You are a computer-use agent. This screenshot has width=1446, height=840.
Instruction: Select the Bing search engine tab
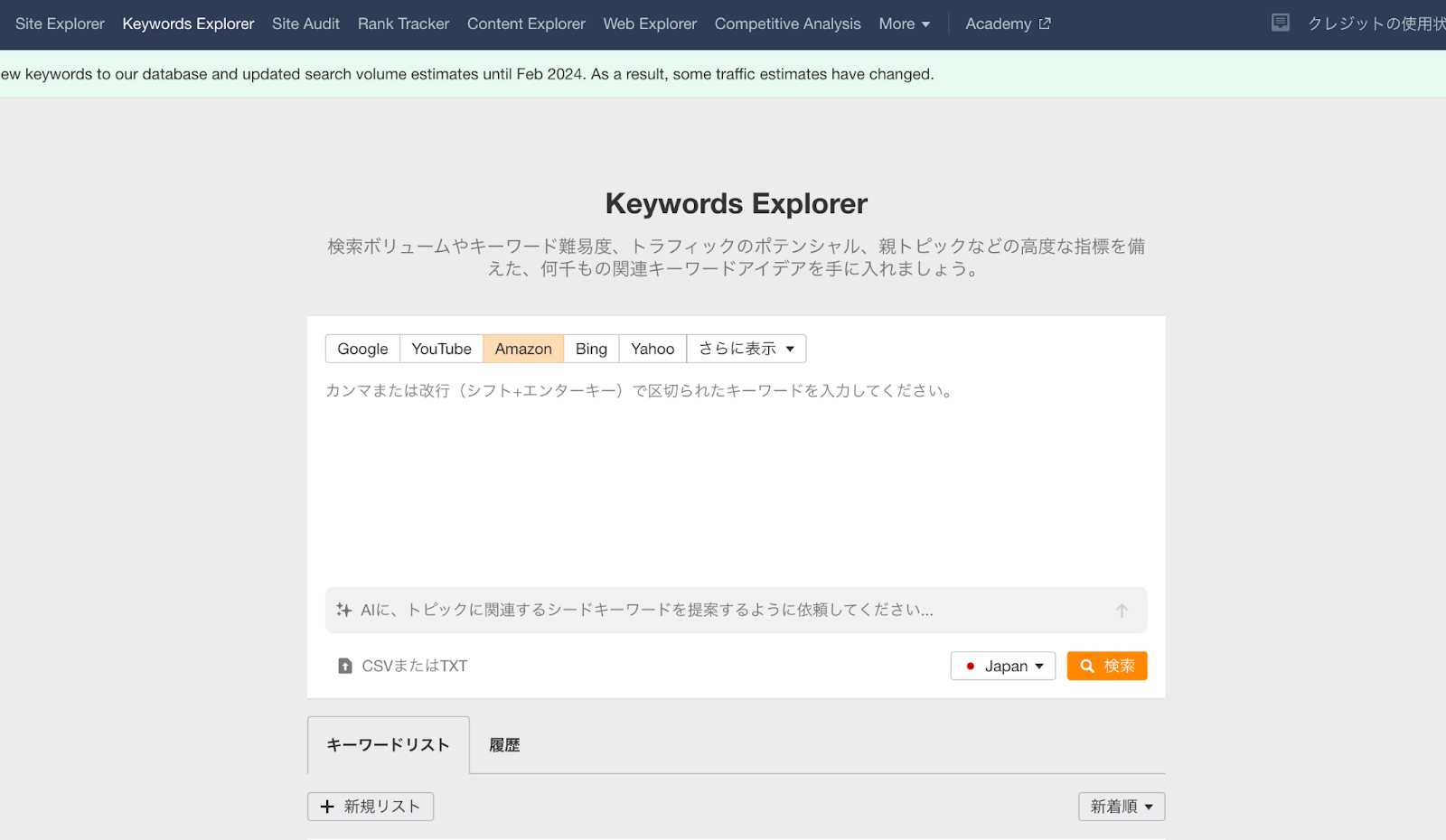(591, 349)
